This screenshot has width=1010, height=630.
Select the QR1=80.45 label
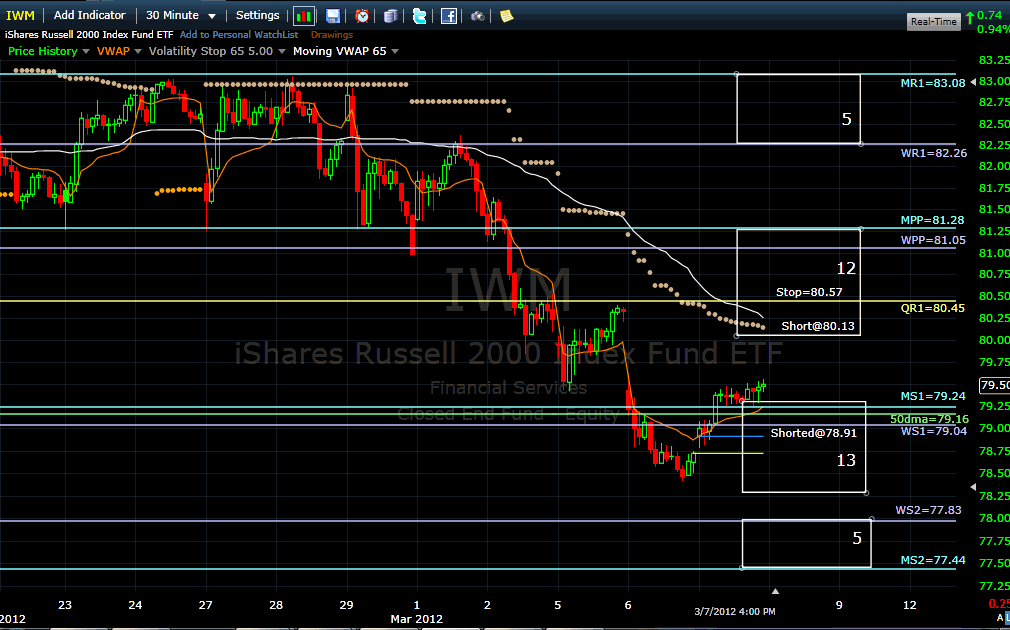pos(933,309)
